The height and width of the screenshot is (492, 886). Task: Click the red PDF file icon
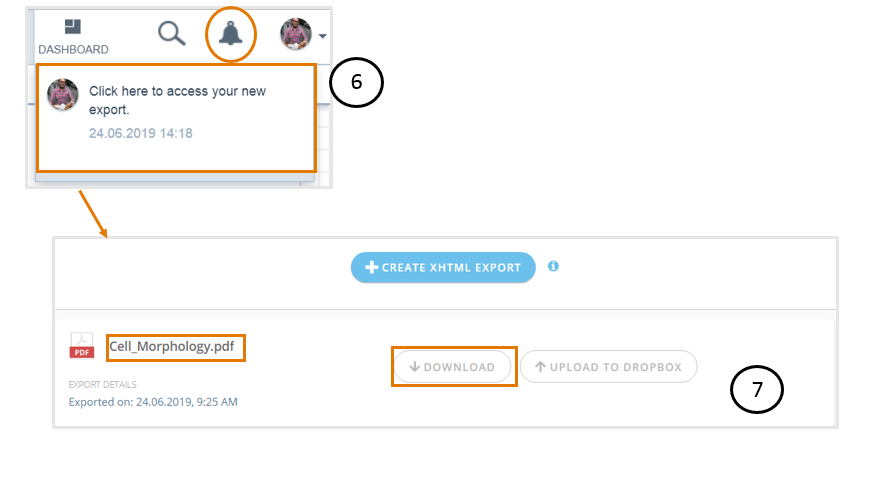(82, 345)
